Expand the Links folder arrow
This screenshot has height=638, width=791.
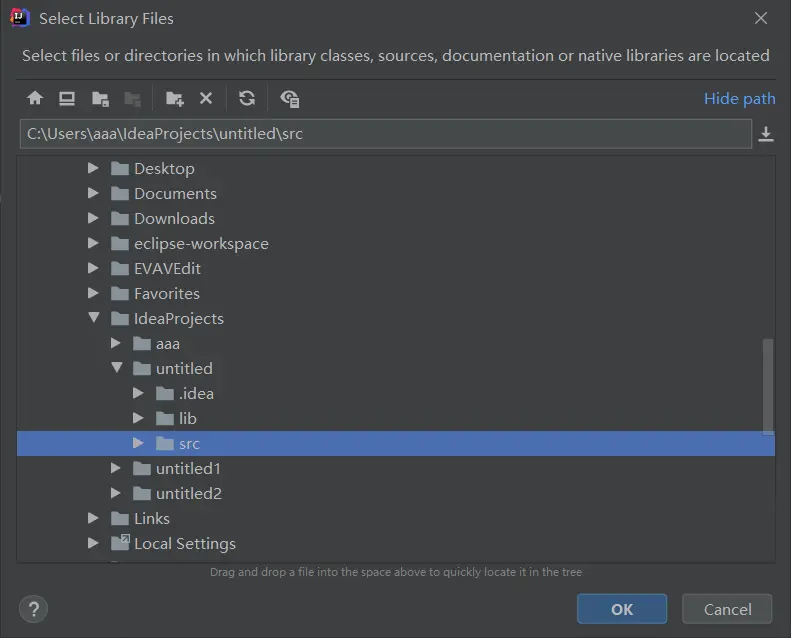click(93, 518)
